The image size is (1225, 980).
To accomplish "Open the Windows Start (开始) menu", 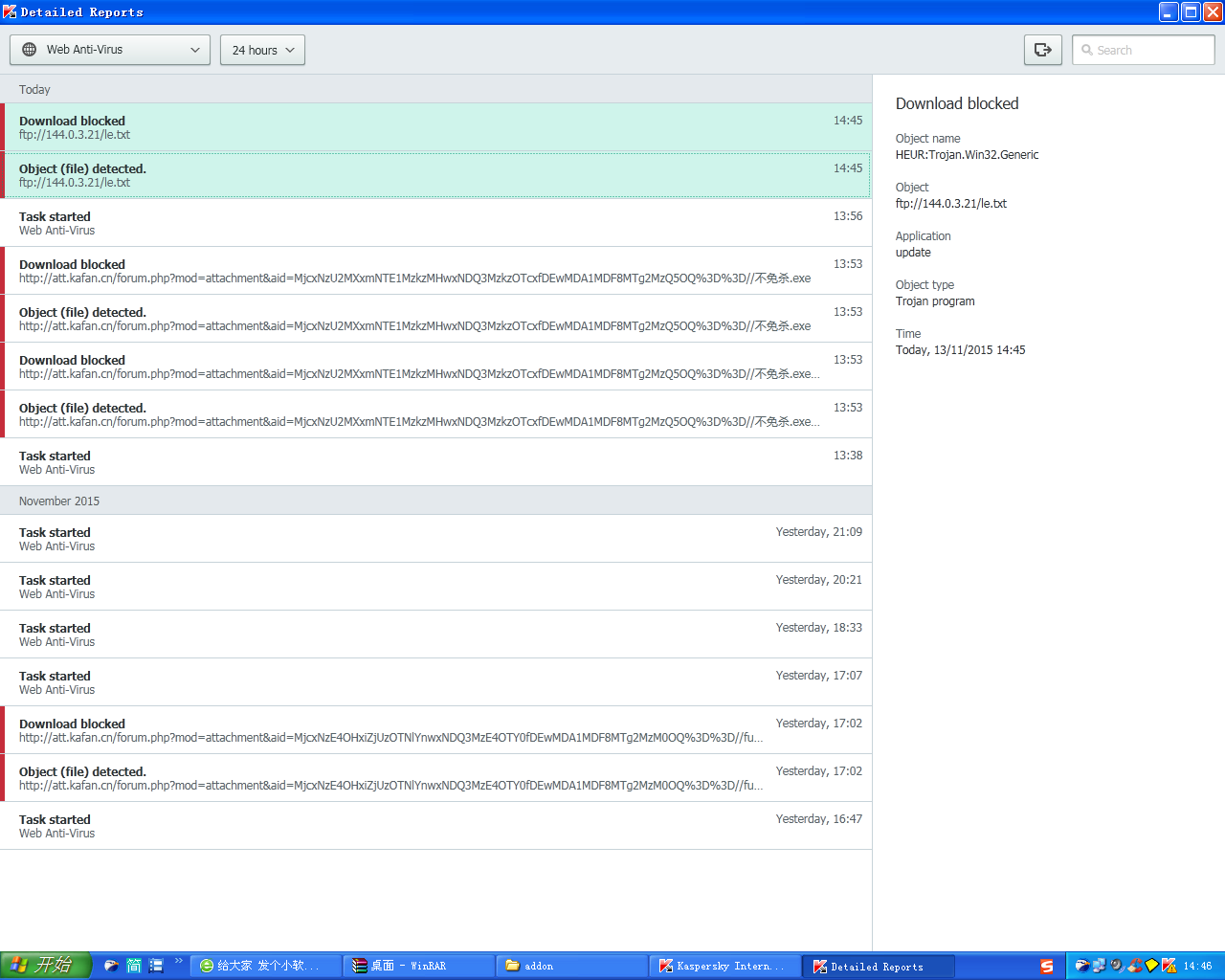I will pos(46,966).
